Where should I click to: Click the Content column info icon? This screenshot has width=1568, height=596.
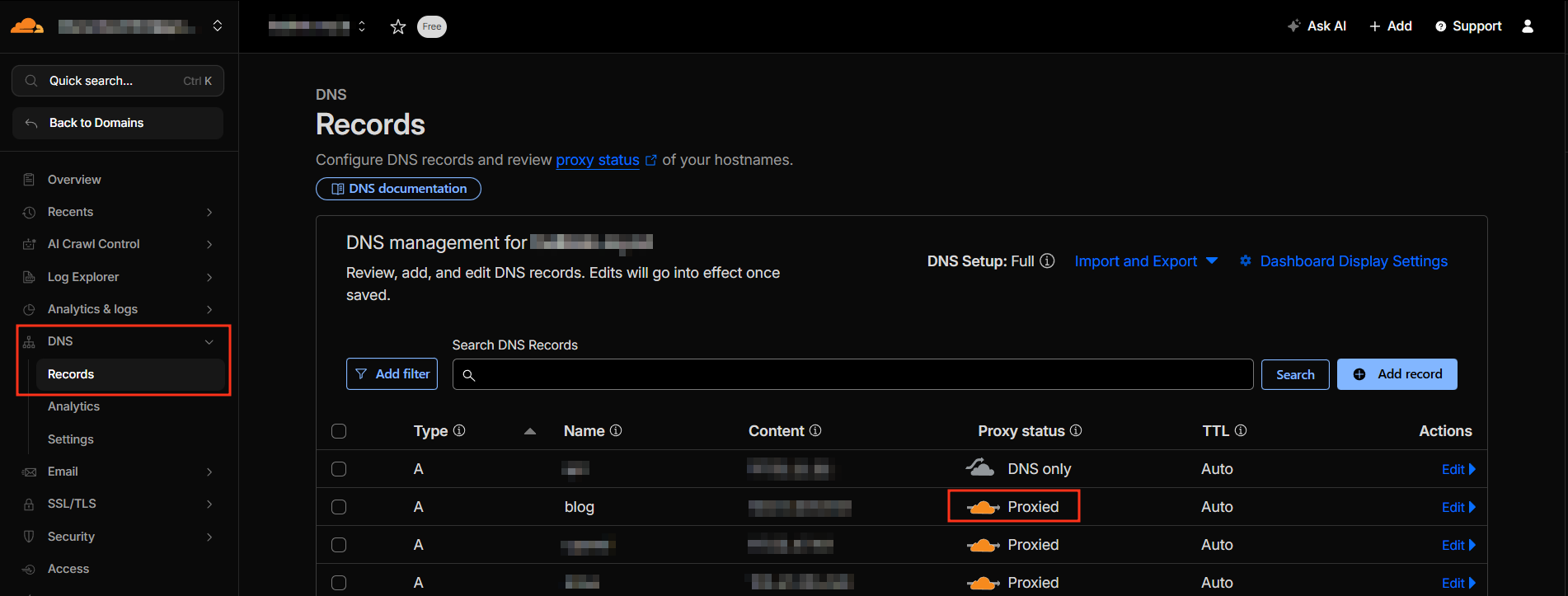tap(815, 430)
